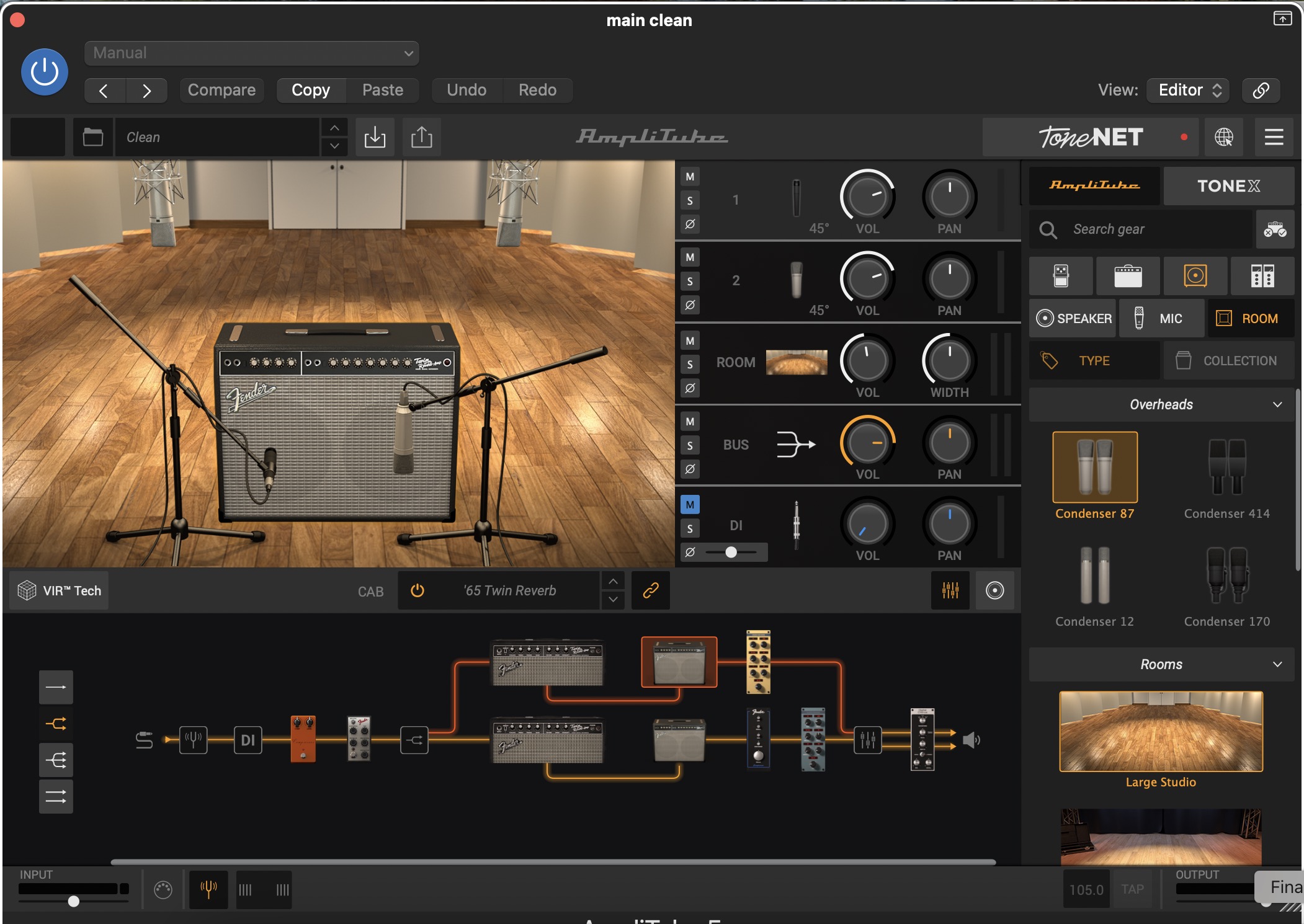Screen dimensions: 1304x924
Task: Click the Compare button
Action: 222,91
